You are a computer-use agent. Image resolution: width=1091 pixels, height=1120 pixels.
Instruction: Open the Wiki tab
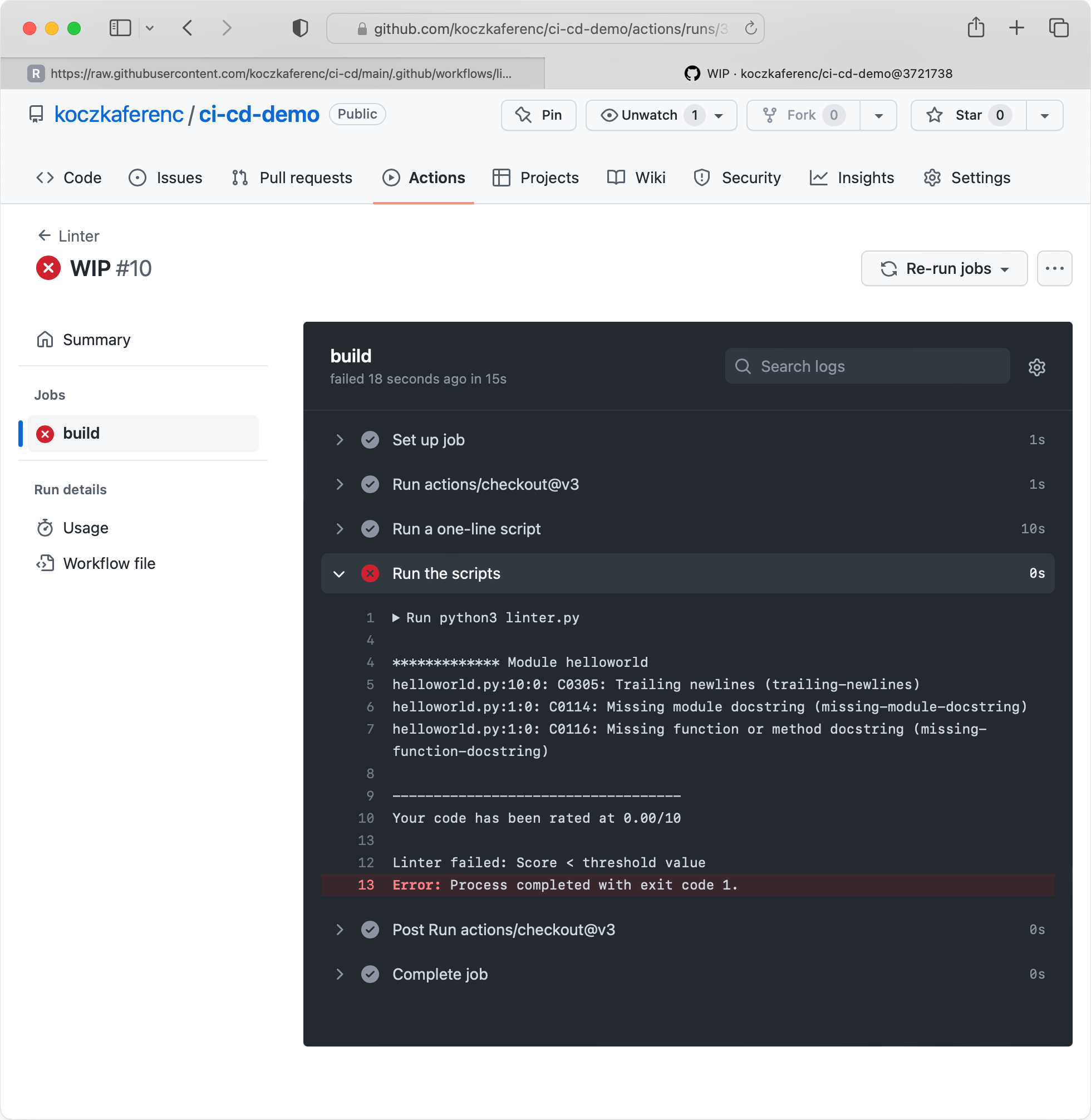point(636,178)
